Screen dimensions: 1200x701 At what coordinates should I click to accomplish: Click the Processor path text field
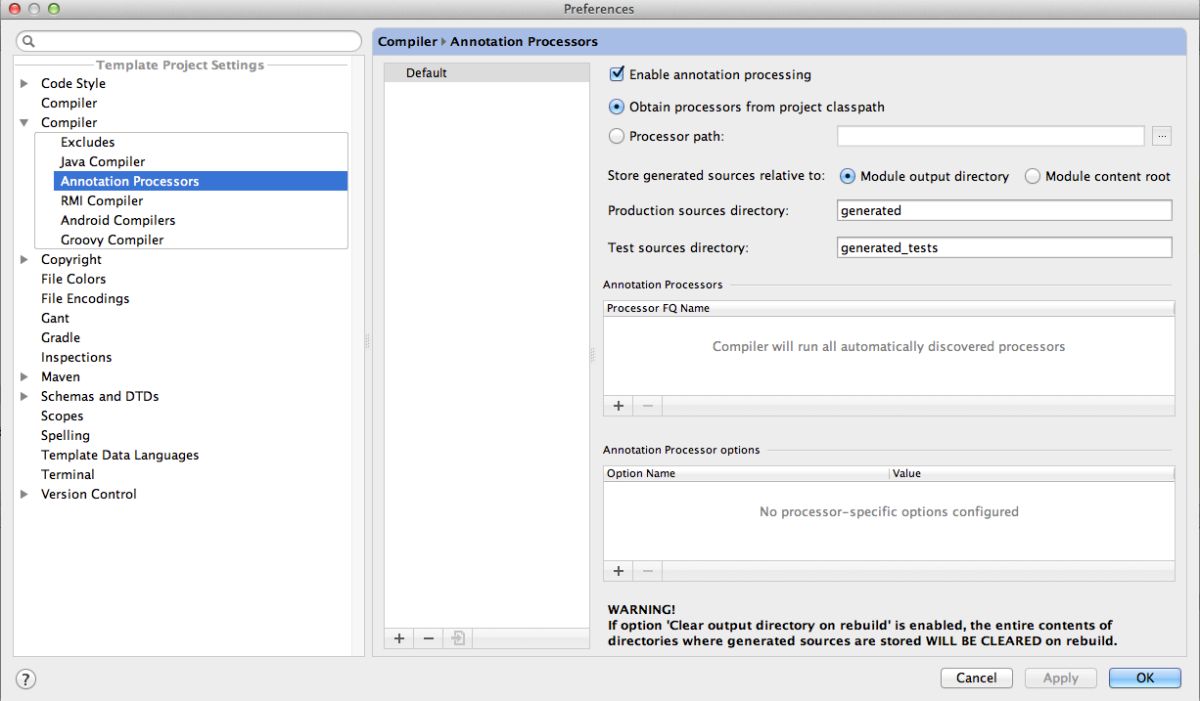[991, 136]
